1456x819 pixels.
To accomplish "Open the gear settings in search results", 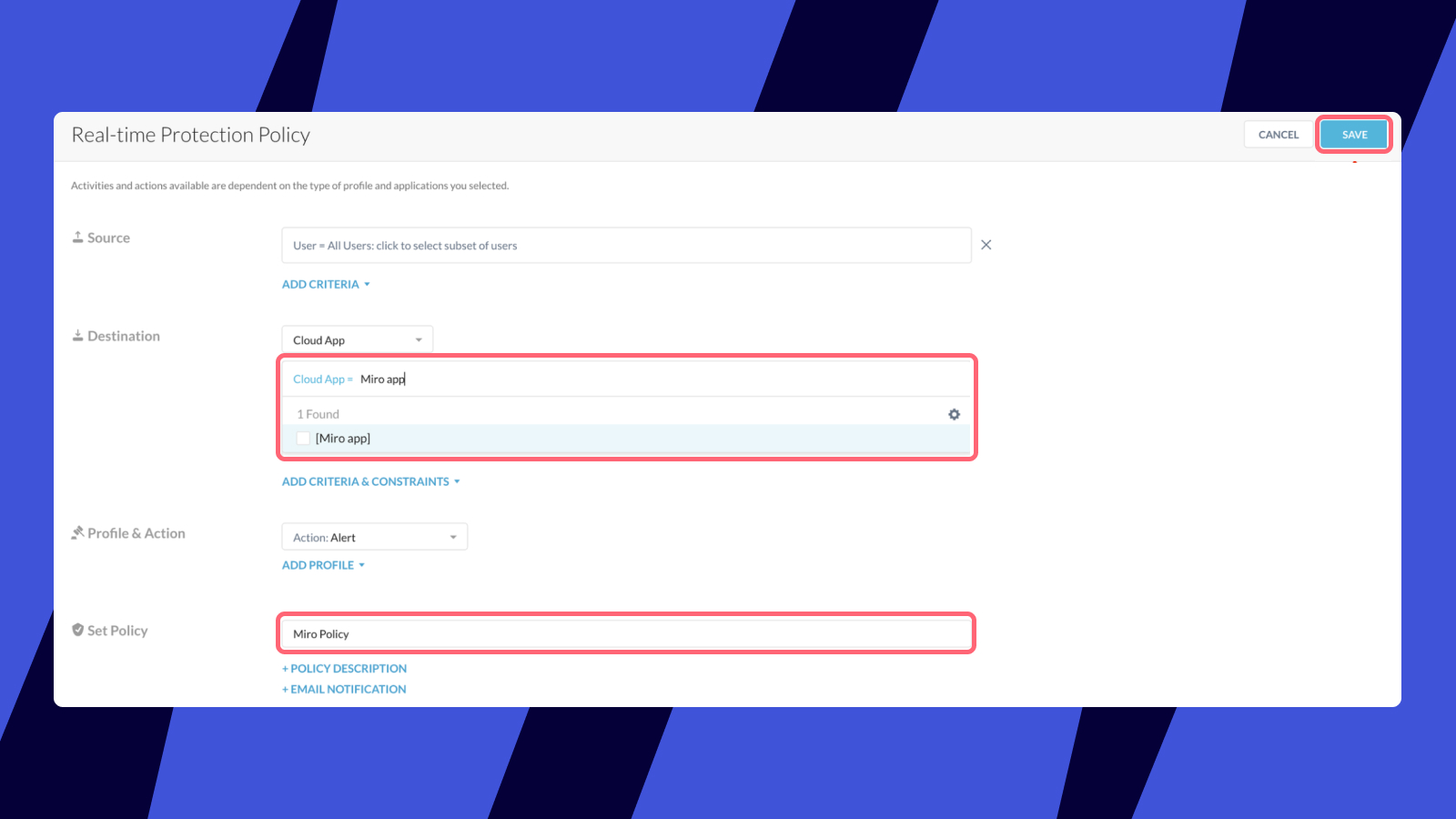I will [954, 414].
